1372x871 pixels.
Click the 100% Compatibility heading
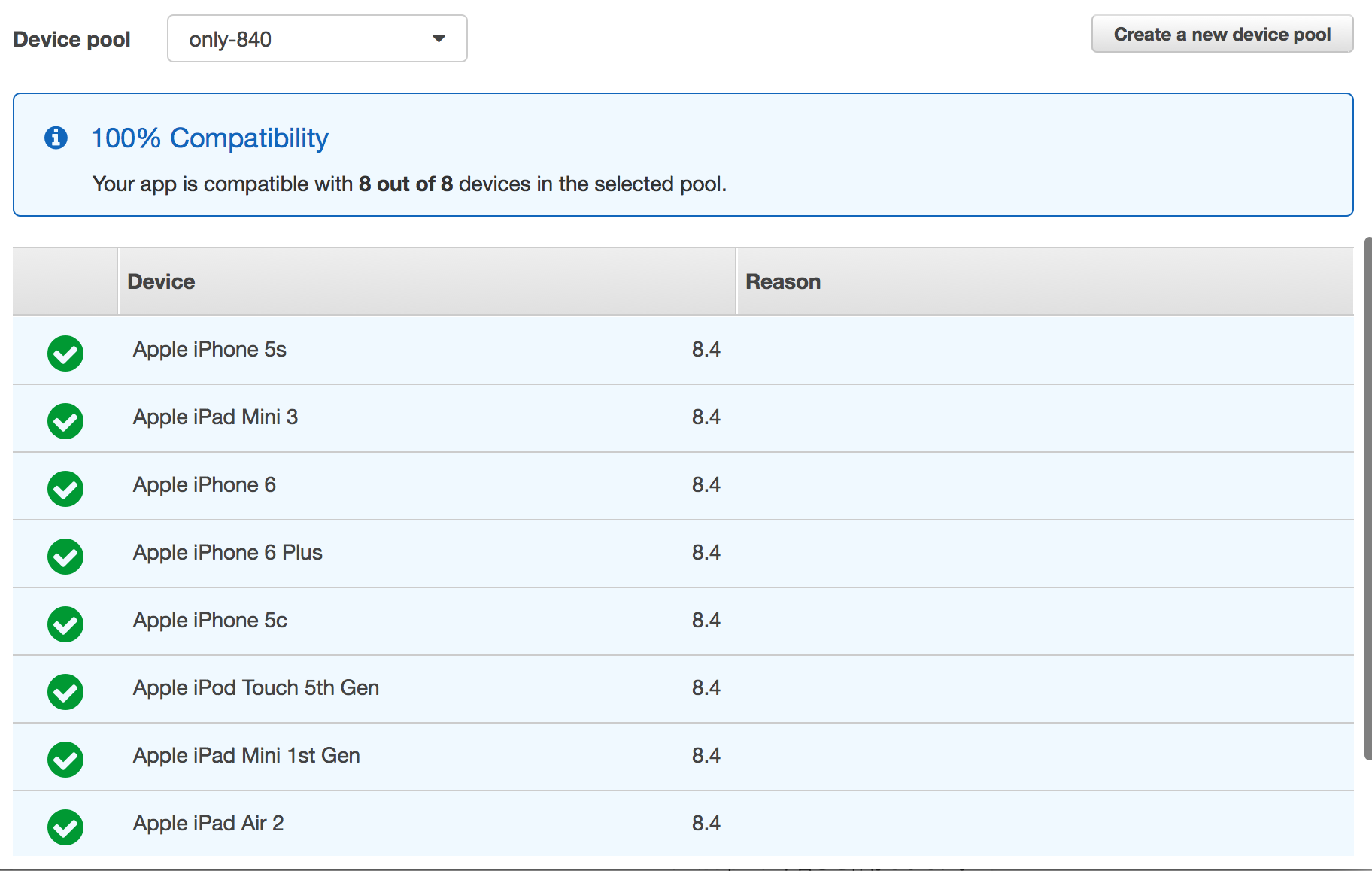pyautogui.click(x=209, y=138)
